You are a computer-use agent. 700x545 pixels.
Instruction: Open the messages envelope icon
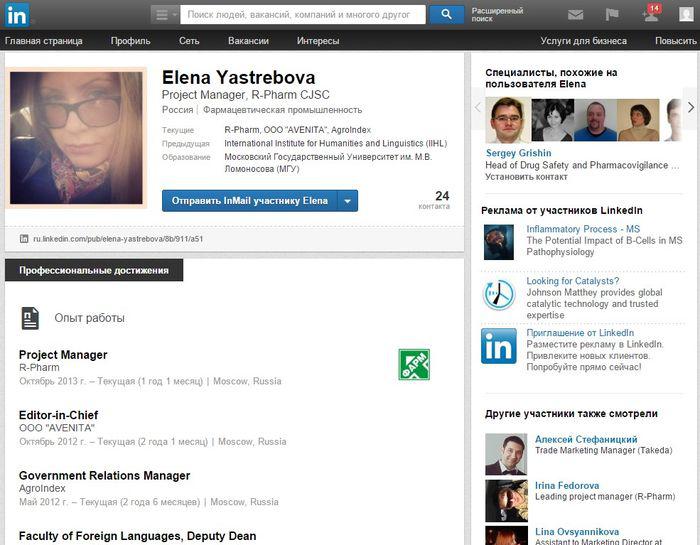coord(575,15)
